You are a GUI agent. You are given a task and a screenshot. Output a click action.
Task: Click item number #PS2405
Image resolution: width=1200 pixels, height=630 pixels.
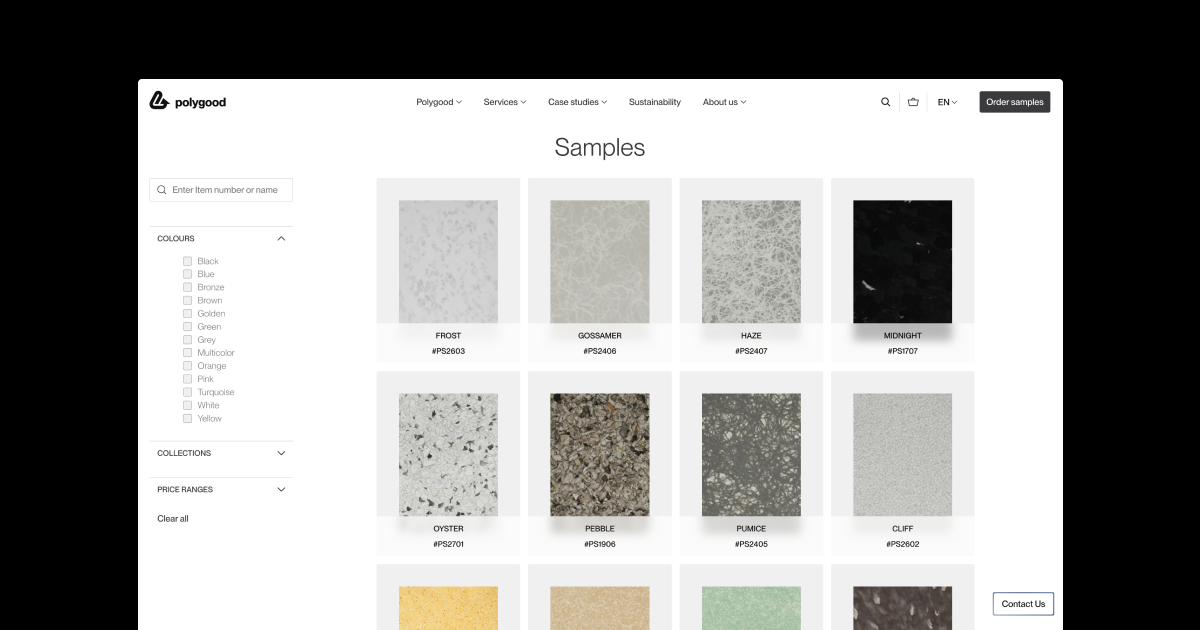[x=751, y=545]
